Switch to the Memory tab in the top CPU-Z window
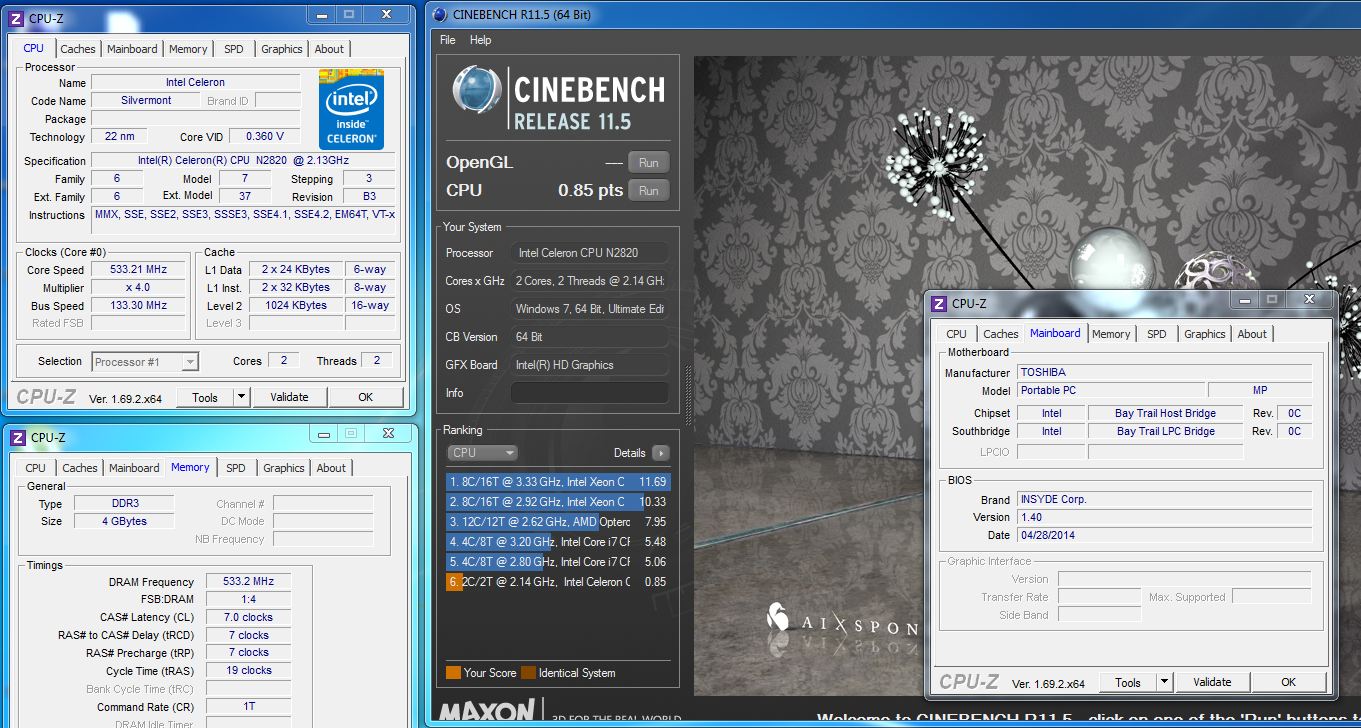This screenshot has width=1361, height=728. [188, 49]
